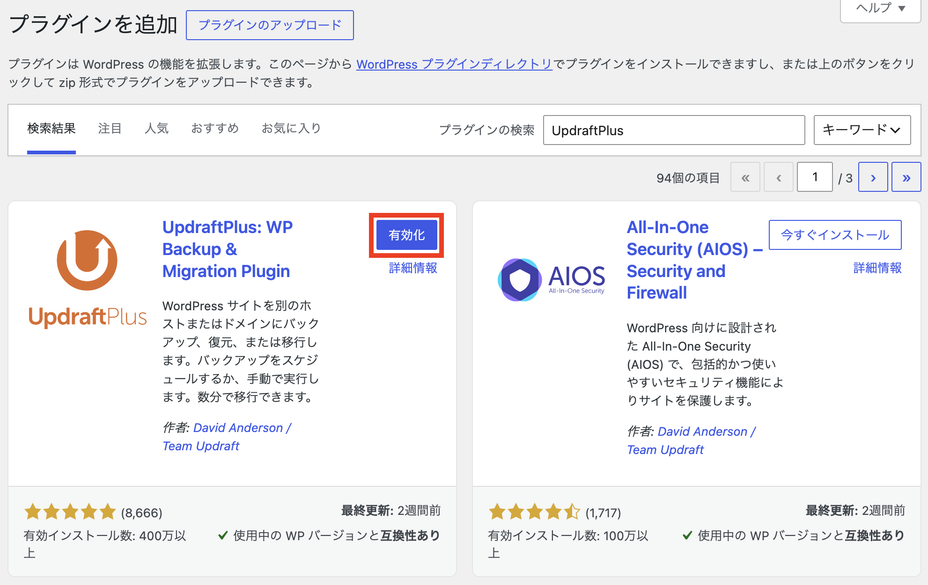Viewport: 928px width, 585px height.
Task: Click the UpdraftPlus five-star rating
Action: pyautogui.click(x=70, y=512)
